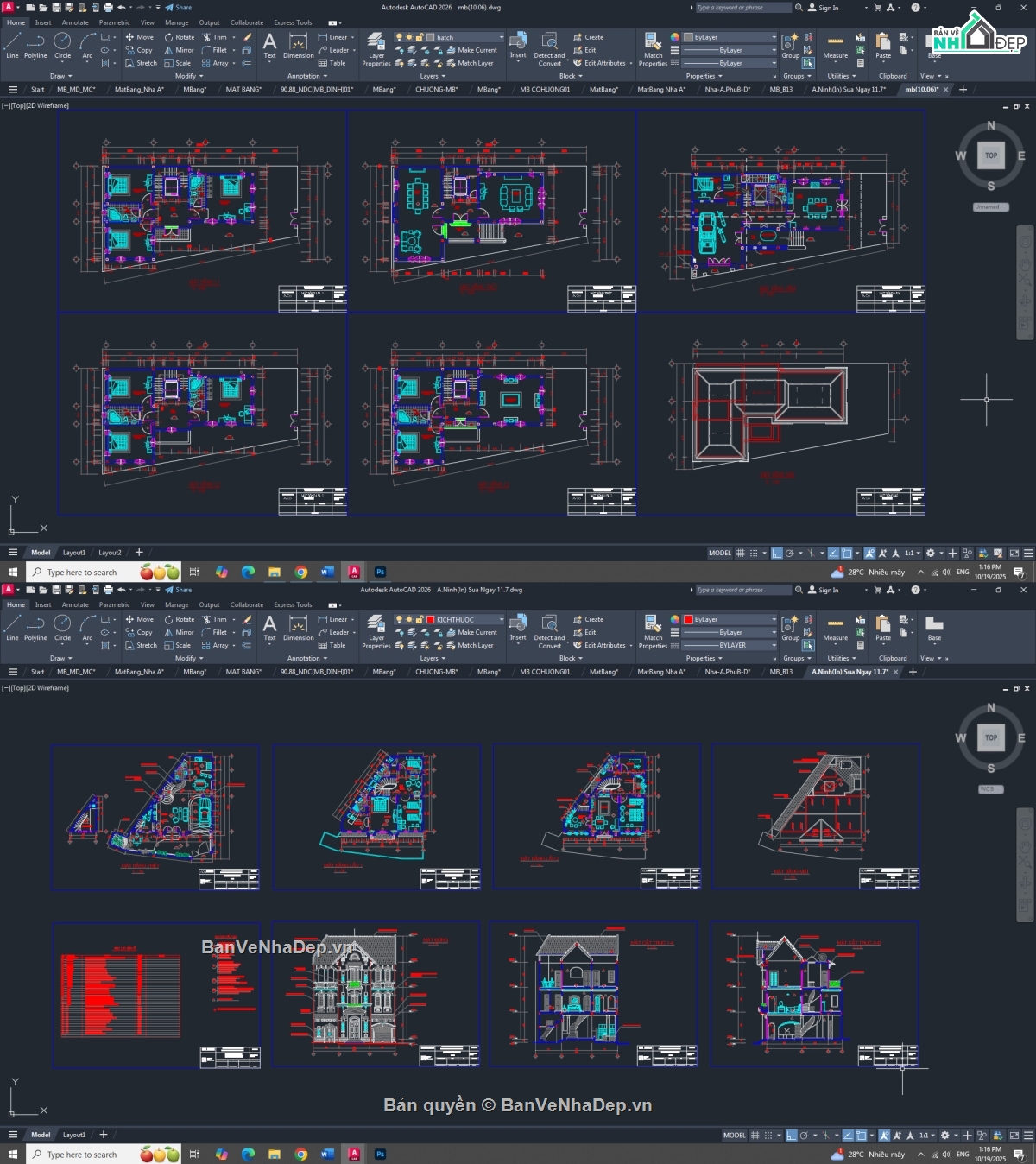Click the Insert block icon in upper ribbon
Image resolution: width=1036 pixels, height=1164 pixels.
(518, 45)
